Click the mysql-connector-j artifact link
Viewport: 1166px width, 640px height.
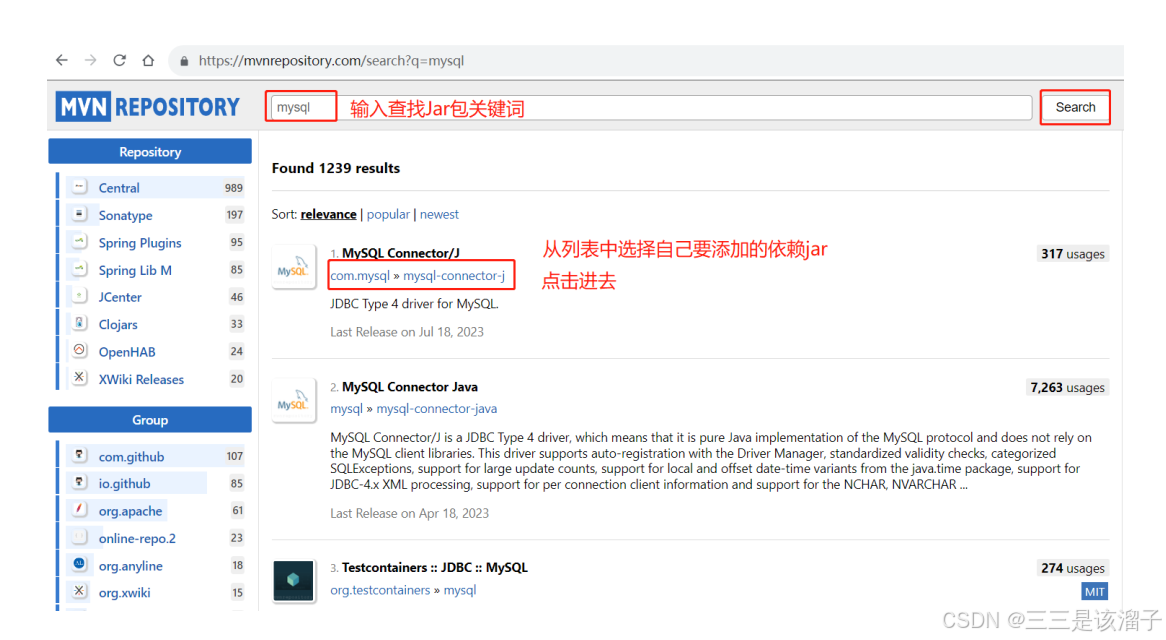454,276
